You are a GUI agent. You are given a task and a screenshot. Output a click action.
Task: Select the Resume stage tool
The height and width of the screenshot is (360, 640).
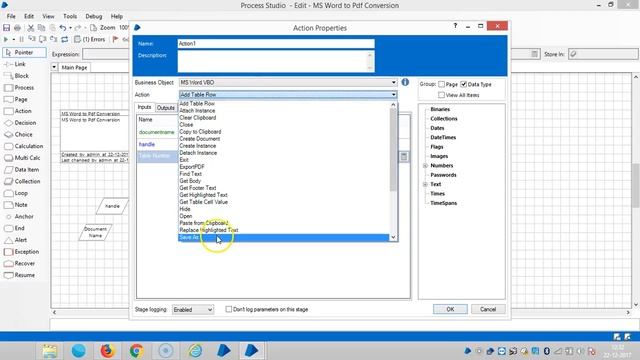(x=19, y=275)
